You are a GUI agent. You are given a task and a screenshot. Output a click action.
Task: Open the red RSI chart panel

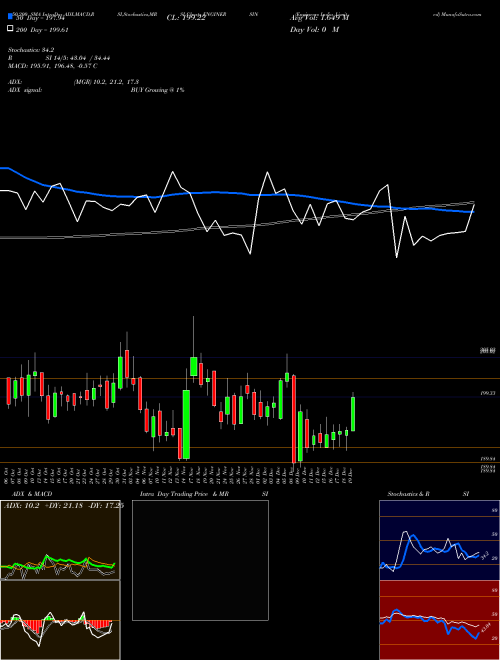(439, 620)
